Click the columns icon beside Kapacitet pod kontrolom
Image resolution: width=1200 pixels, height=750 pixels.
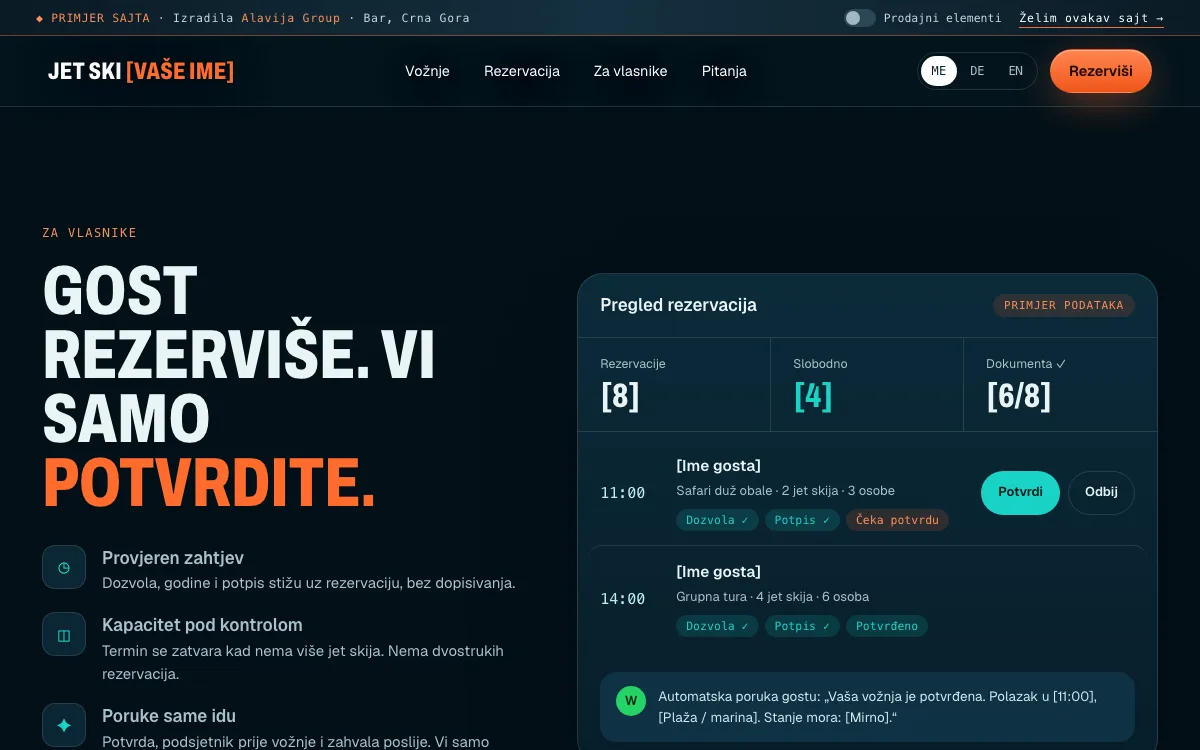coord(64,634)
